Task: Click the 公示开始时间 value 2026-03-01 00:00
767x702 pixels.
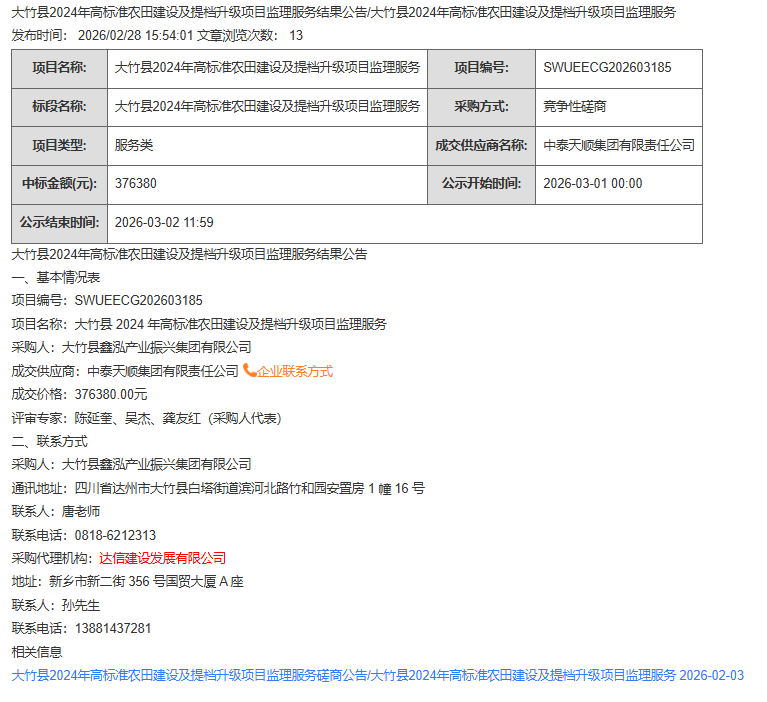Action: click(x=592, y=184)
